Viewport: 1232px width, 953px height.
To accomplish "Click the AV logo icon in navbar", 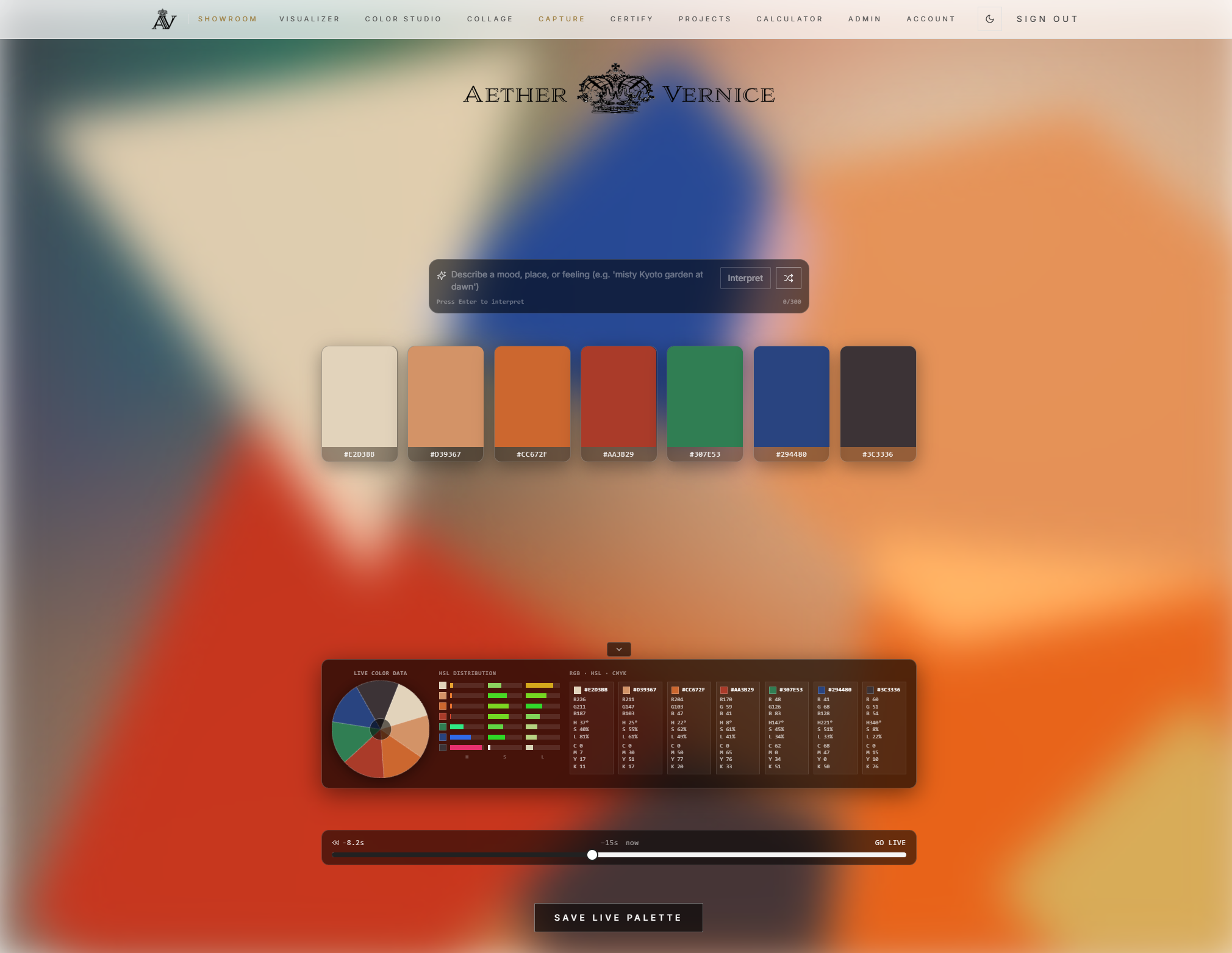I will 163,19.
